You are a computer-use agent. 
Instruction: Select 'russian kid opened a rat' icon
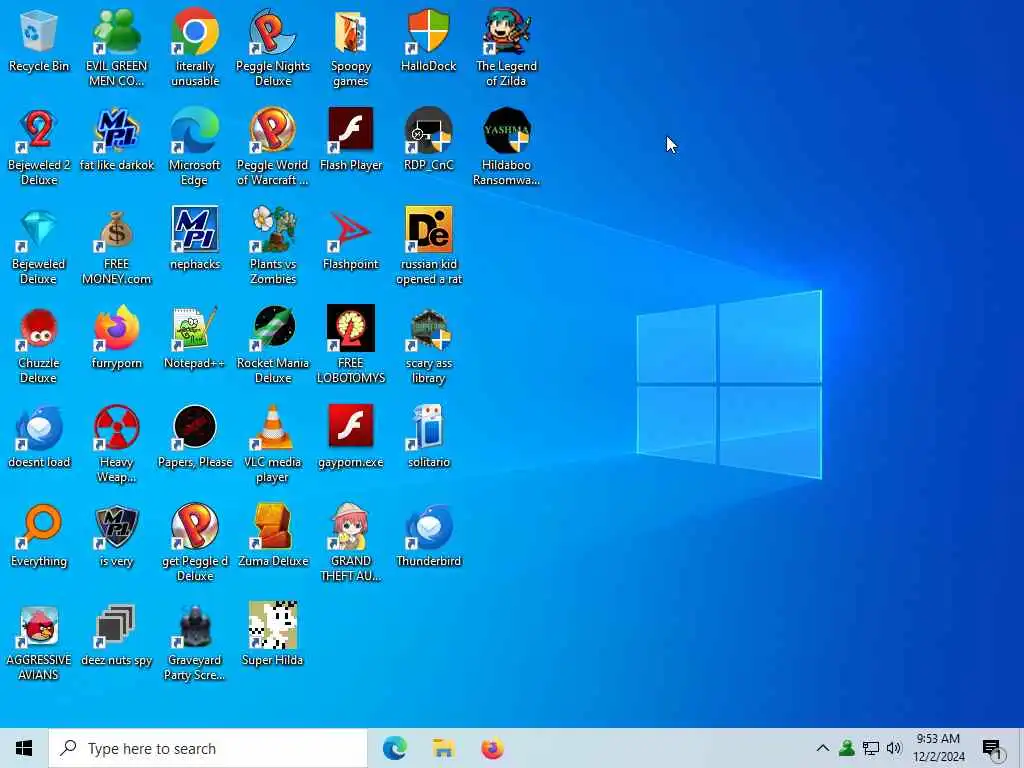point(428,246)
